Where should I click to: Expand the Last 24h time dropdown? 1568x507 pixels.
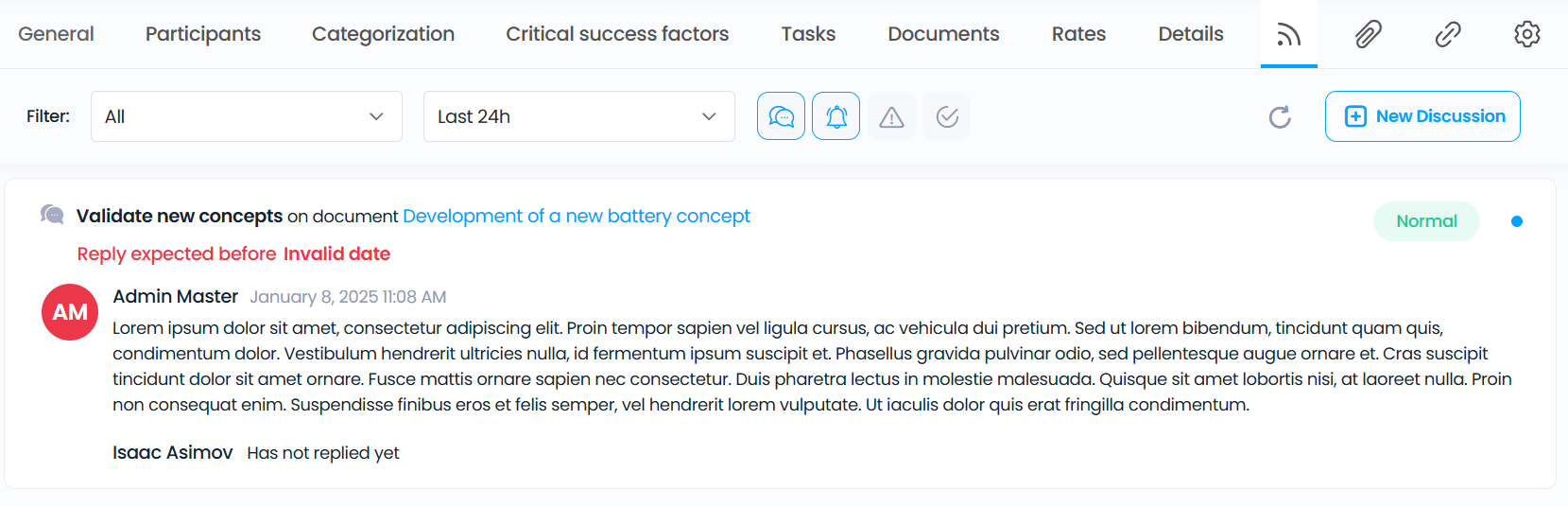click(x=579, y=116)
